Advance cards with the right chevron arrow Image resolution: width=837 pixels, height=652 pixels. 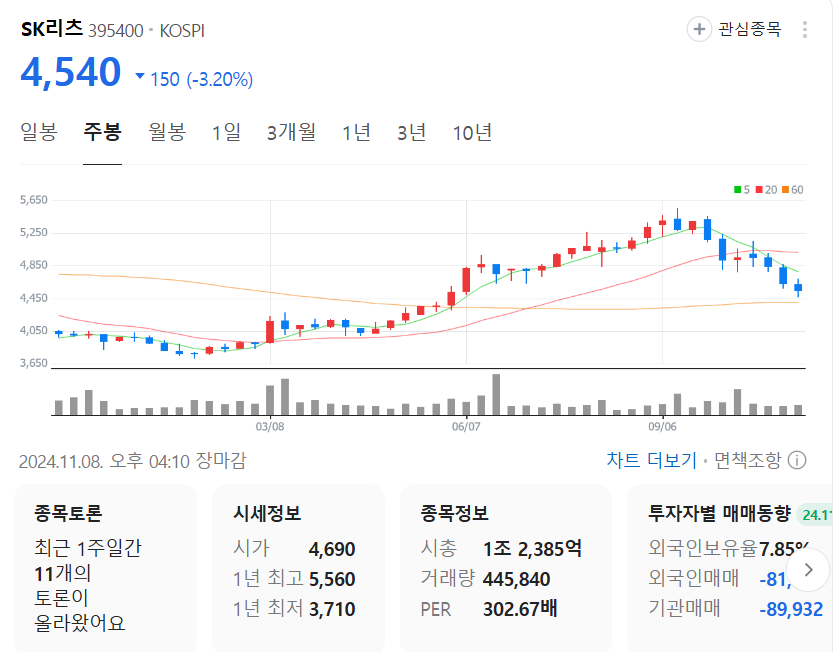[x=809, y=570]
